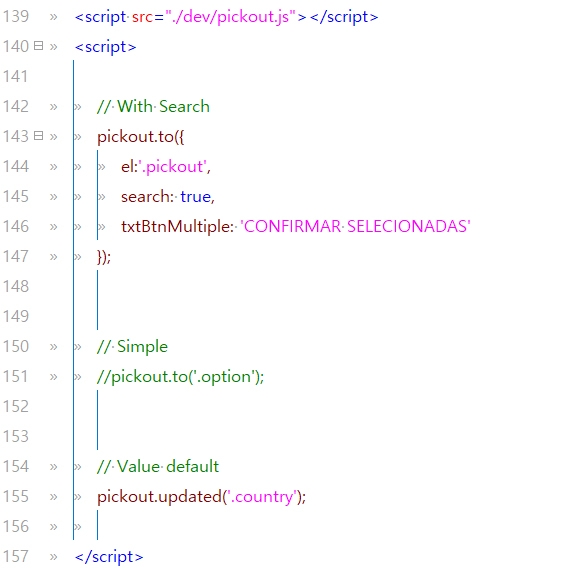Click the 'CONFIRMAR SELECIONADAS' string
This screenshot has height=570, width=564.
point(355,227)
